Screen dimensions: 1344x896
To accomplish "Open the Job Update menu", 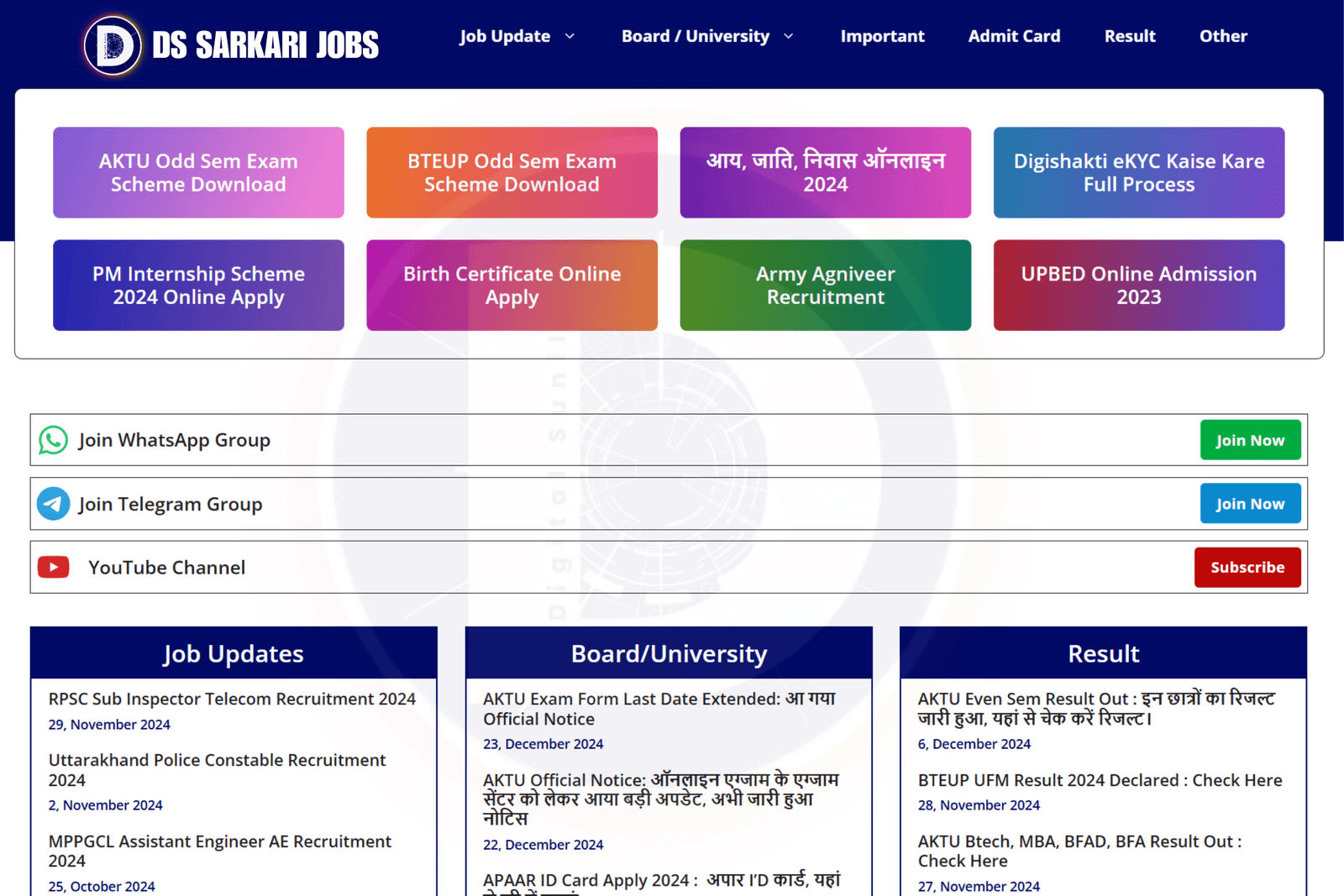I will click(x=505, y=36).
